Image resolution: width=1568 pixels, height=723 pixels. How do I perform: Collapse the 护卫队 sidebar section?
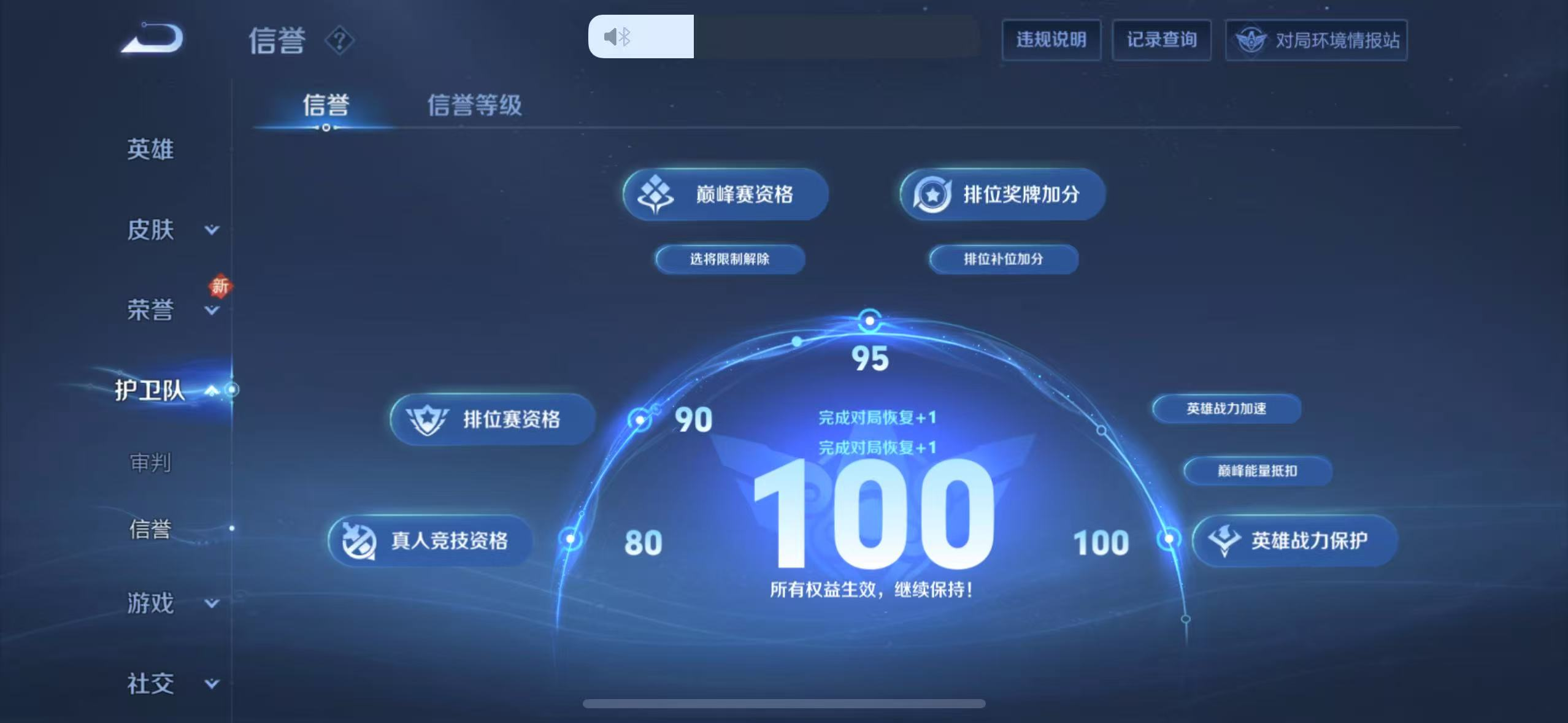pos(210,390)
